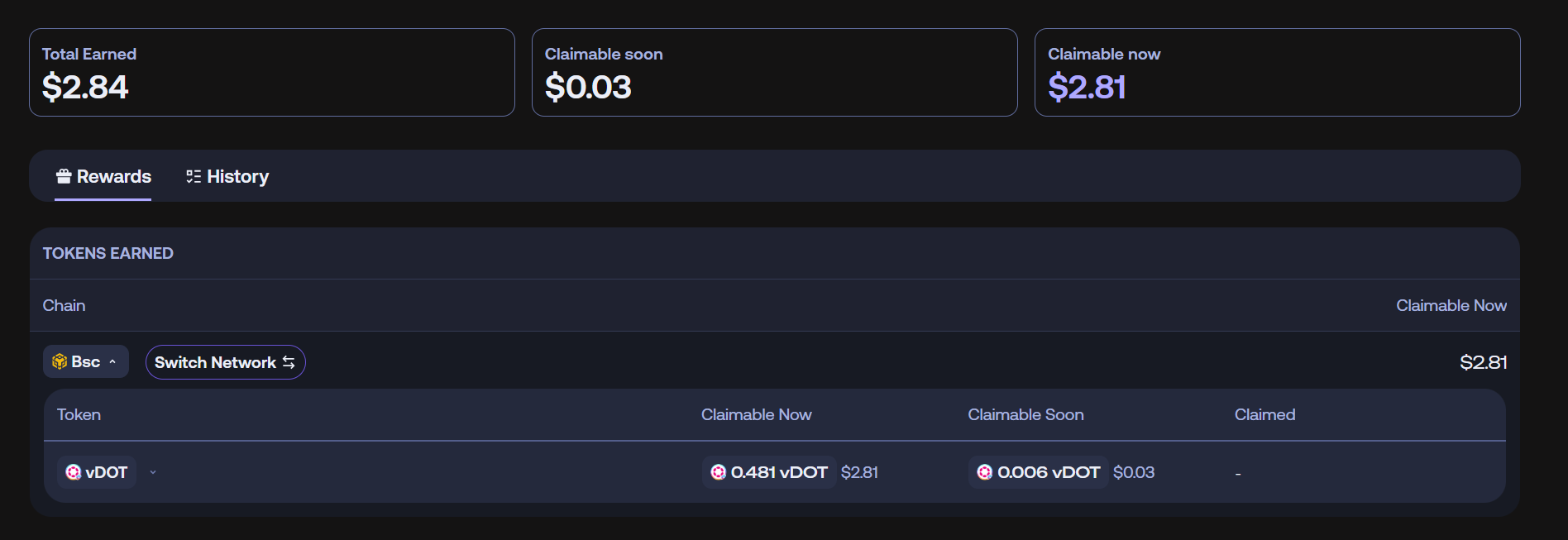Collapse the Bsc chain caret arrow
Image resolution: width=1568 pixels, height=540 pixels.
click(112, 362)
